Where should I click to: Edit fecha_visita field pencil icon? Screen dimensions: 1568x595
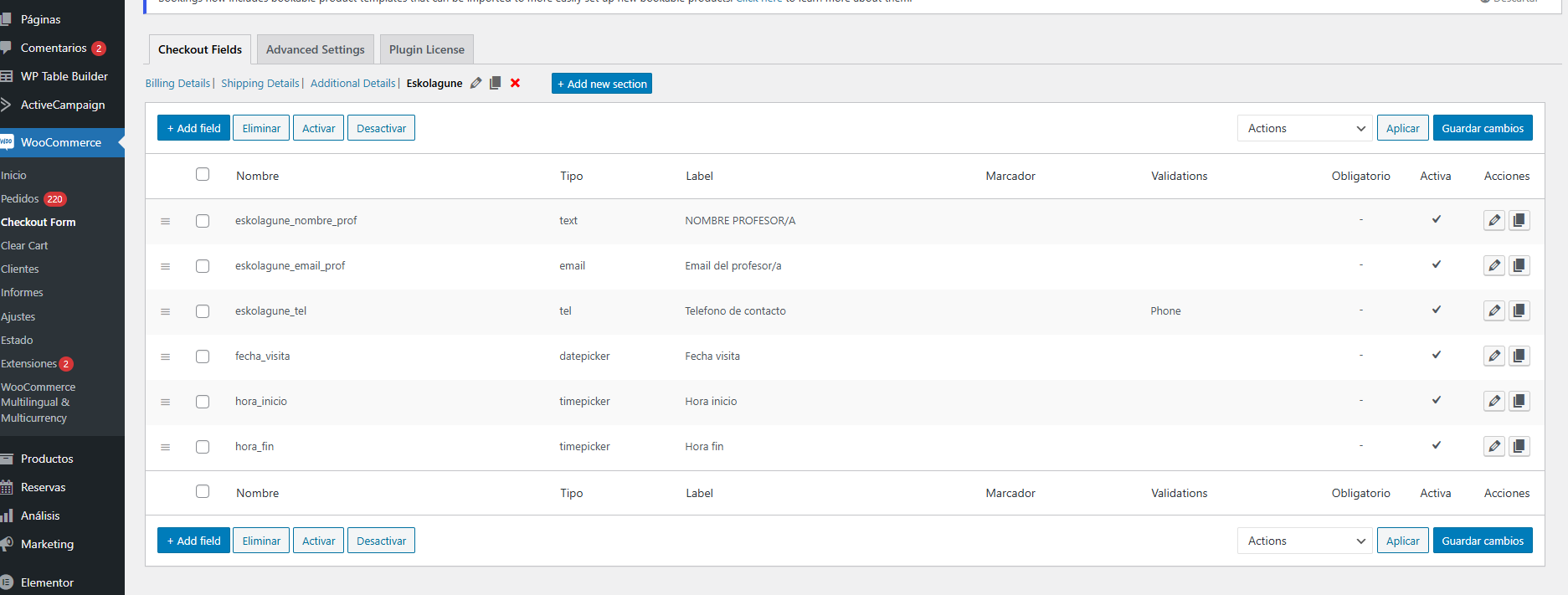(x=1494, y=356)
